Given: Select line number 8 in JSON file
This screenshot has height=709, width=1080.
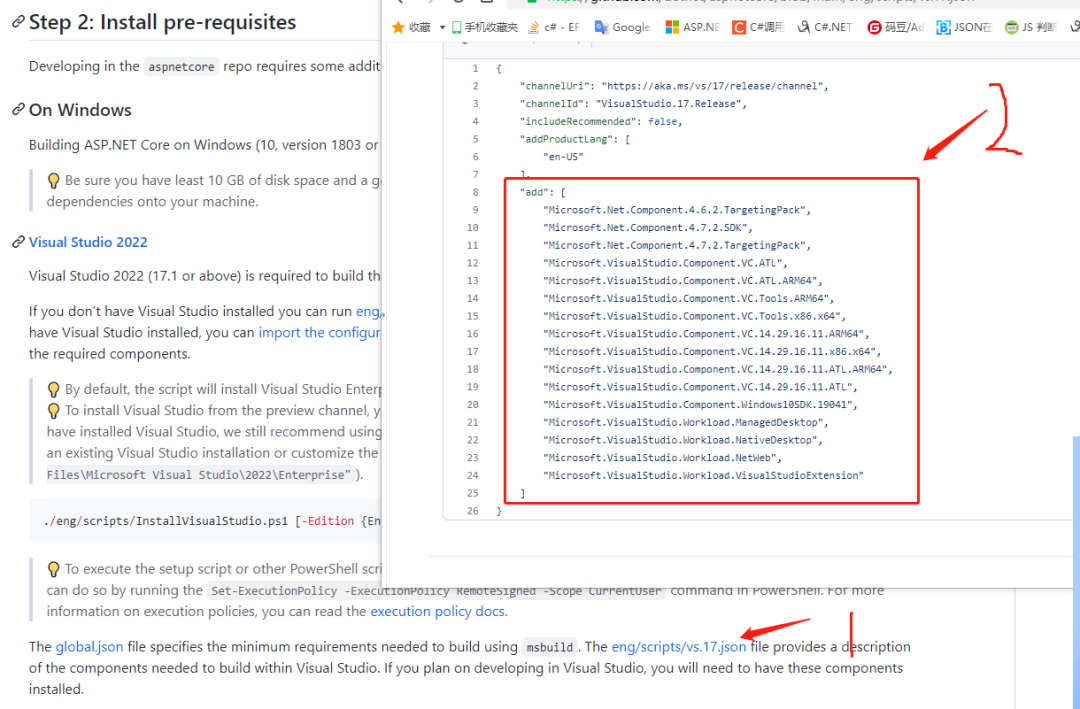Looking at the screenshot, I should point(475,192).
